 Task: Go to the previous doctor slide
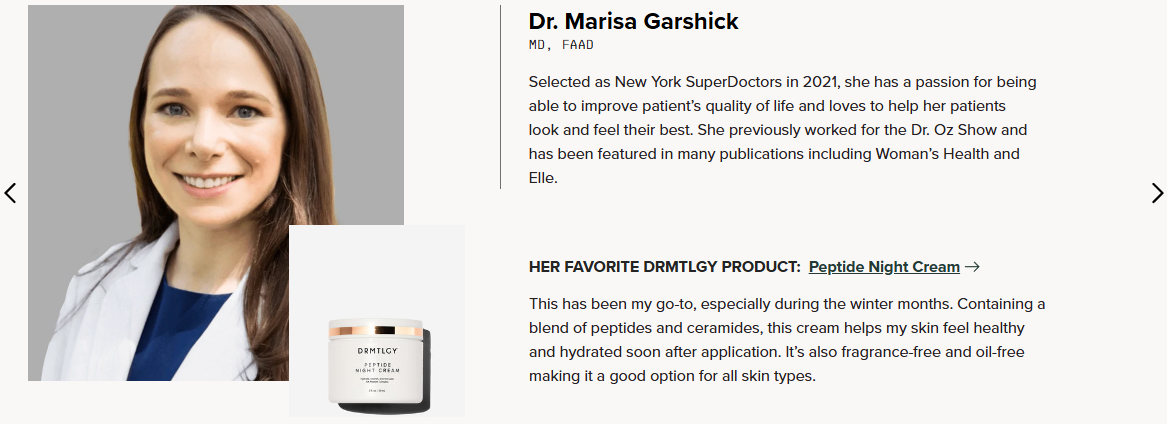coord(11,193)
